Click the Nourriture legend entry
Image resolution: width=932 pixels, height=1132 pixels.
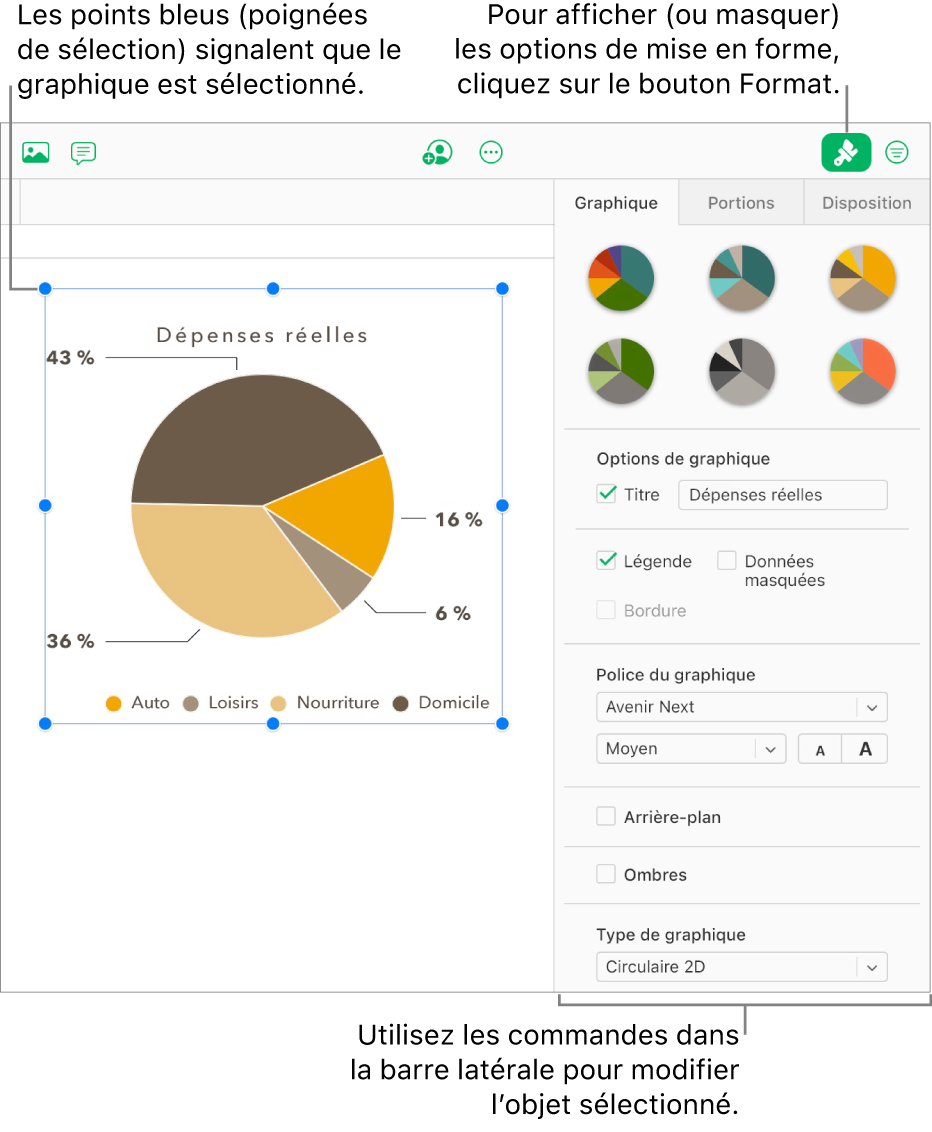pyautogui.click(x=325, y=702)
